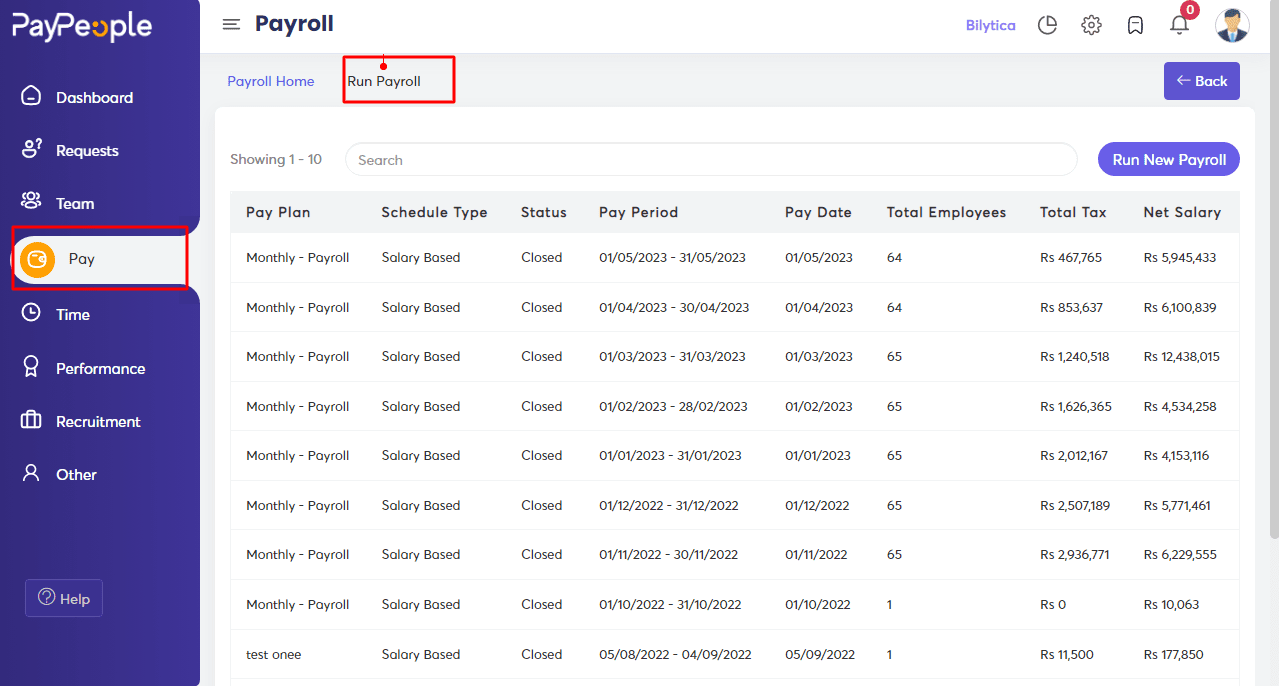Go to Payroll Home breadcrumb
The image size is (1279, 686).
click(271, 81)
